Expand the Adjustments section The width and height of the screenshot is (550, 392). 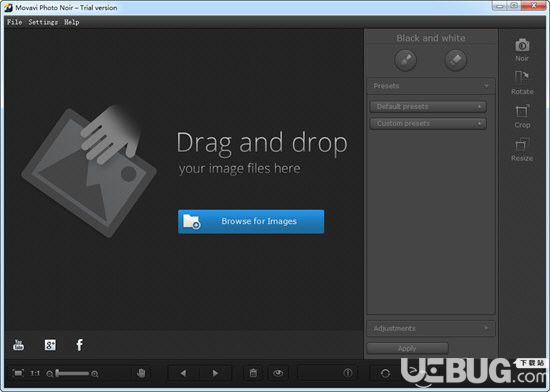pyautogui.click(x=431, y=329)
